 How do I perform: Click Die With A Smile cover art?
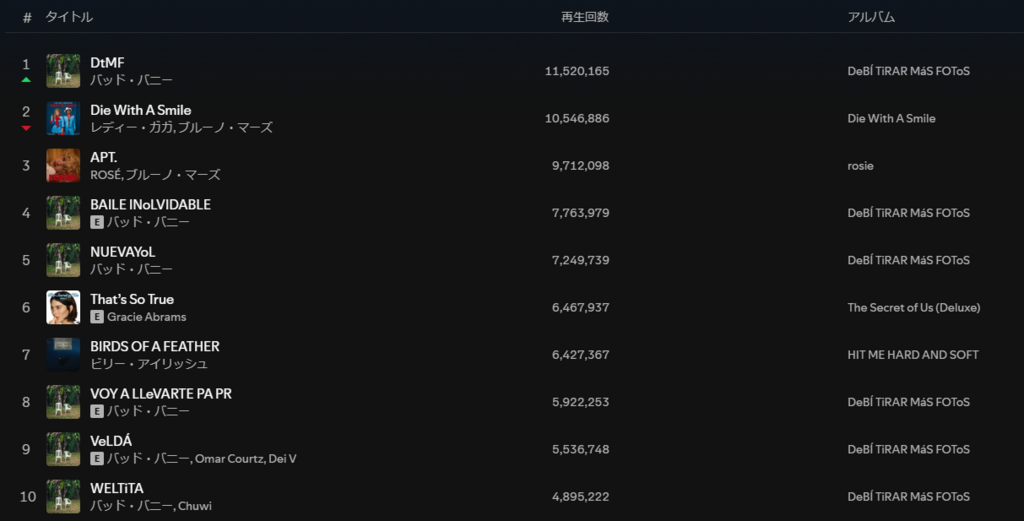63,118
